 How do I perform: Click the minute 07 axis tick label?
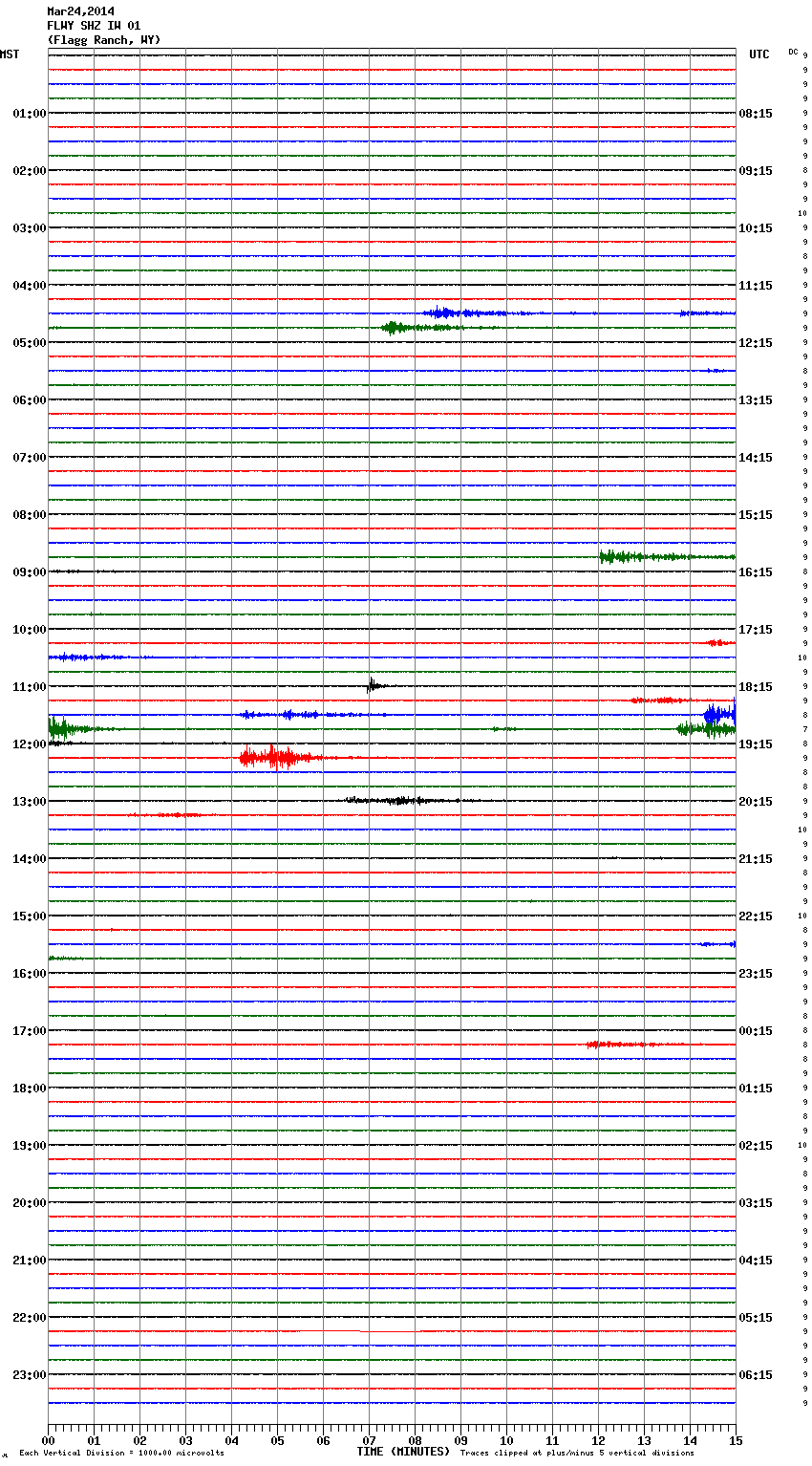pos(369,1440)
